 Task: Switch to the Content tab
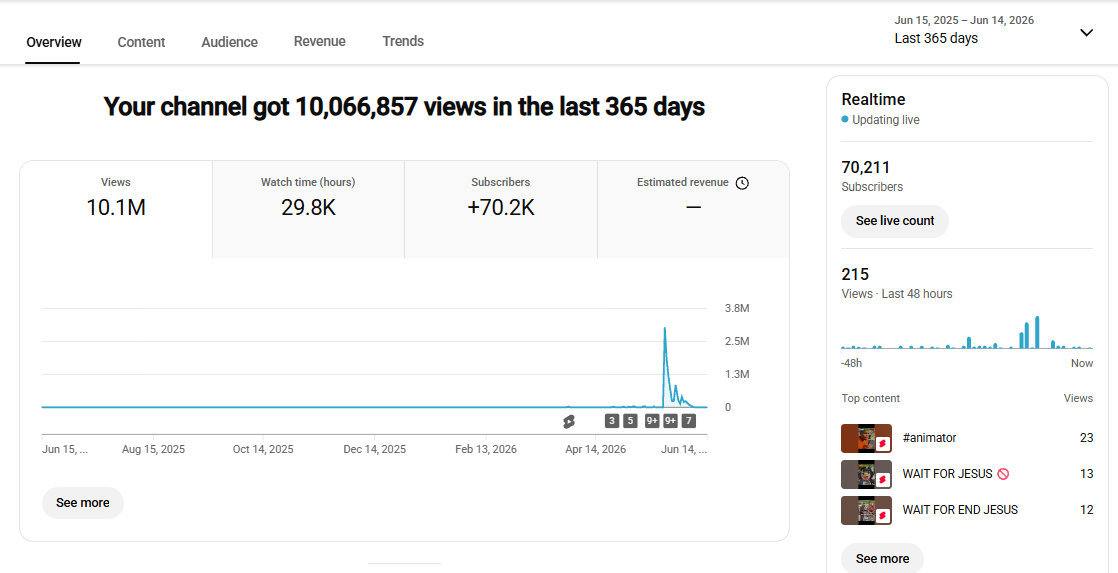click(141, 42)
